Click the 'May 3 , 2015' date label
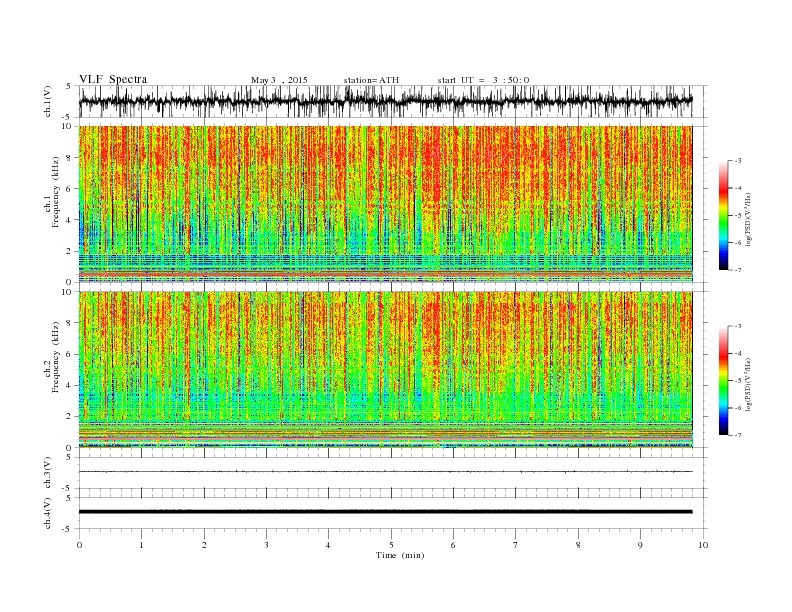The width and height of the screenshot is (792, 612). 279,80
